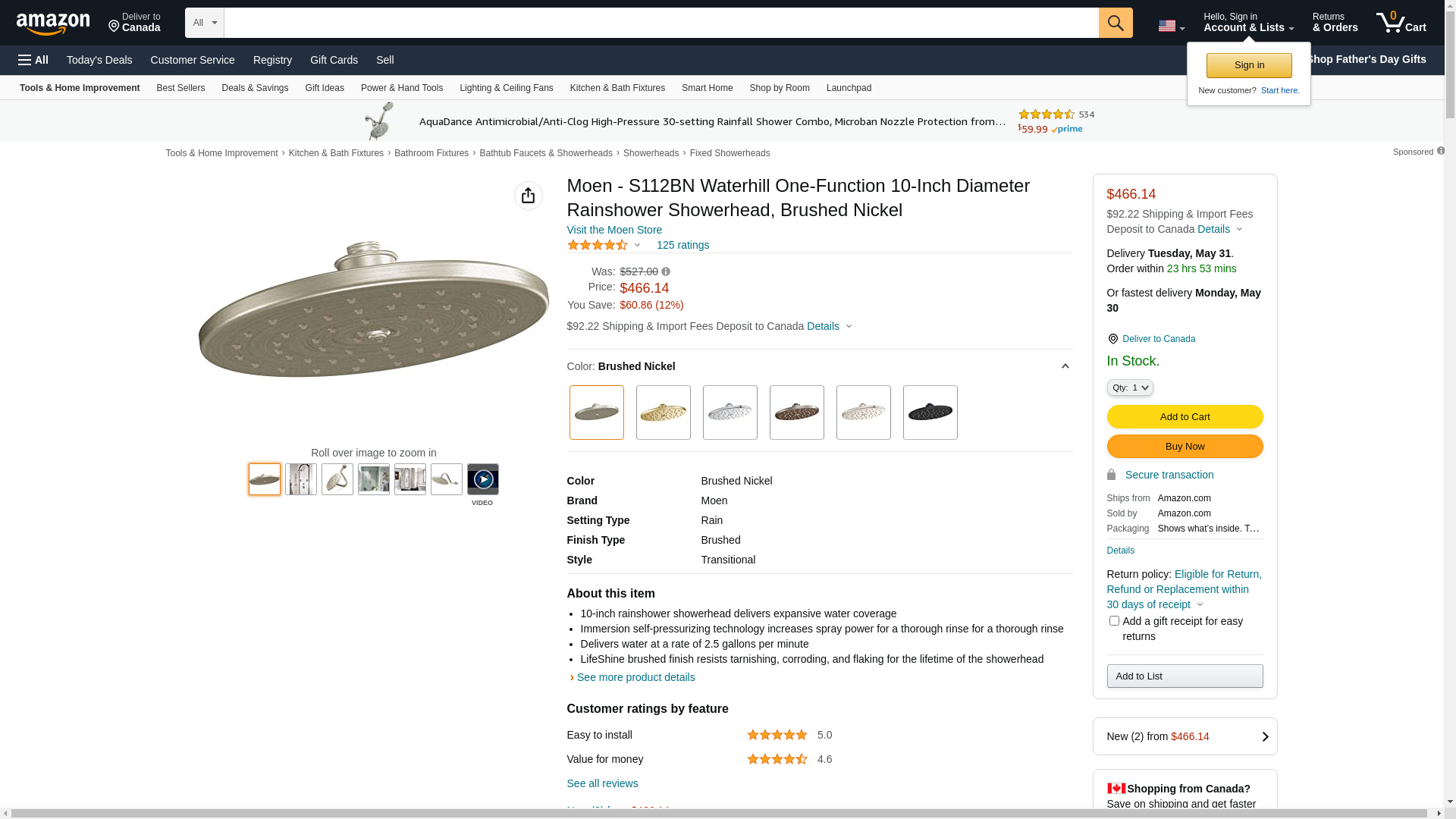Open the Qty quantity dropdown
The image size is (1456, 819).
click(x=1130, y=388)
